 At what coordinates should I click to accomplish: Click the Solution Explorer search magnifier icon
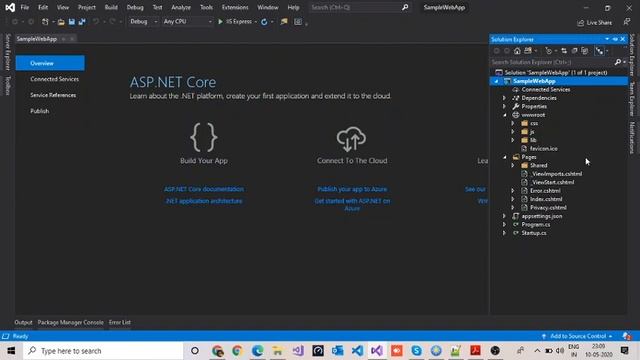[x=618, y=62]
